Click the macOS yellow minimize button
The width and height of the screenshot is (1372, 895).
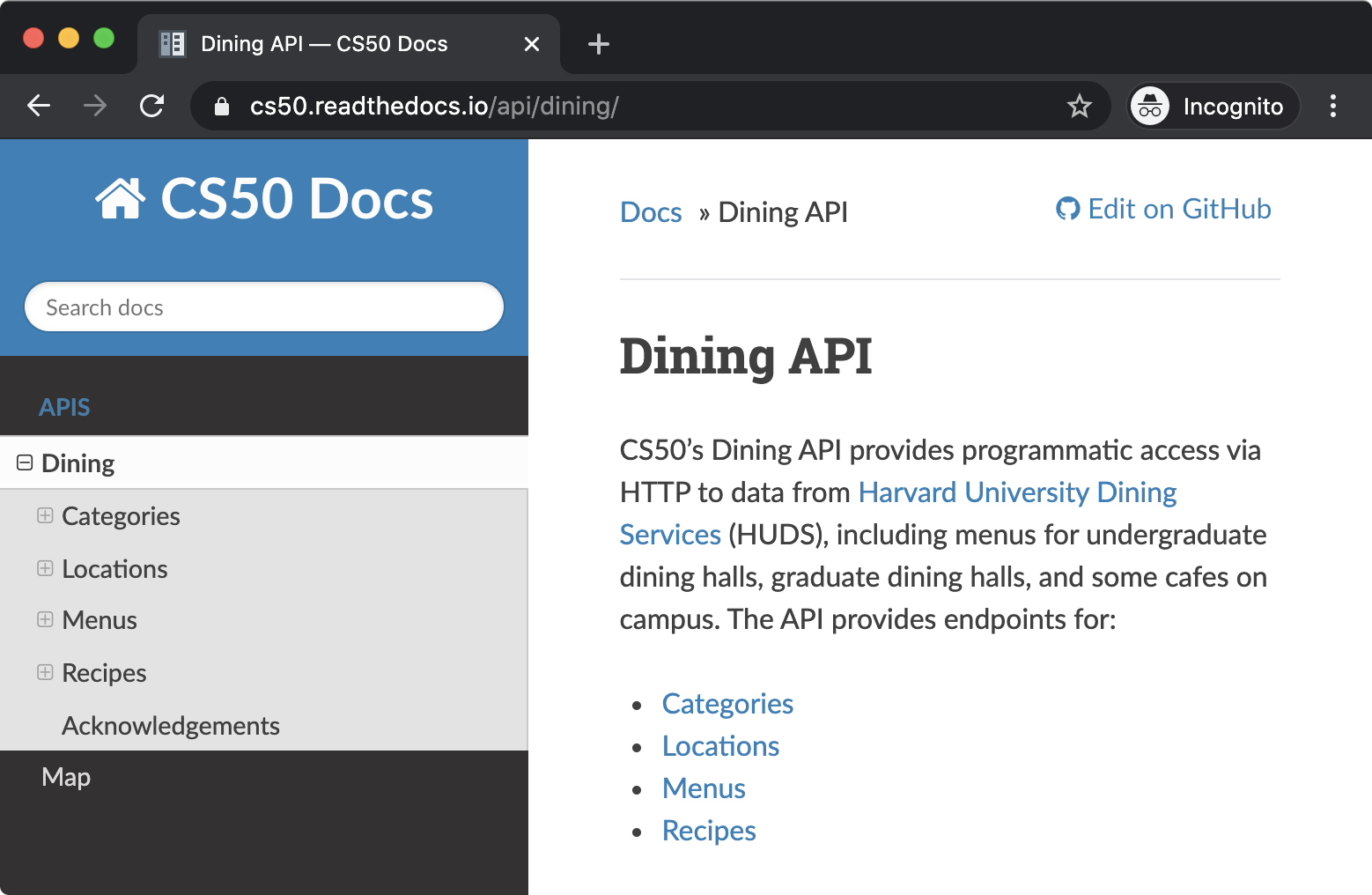pos(69,38)
